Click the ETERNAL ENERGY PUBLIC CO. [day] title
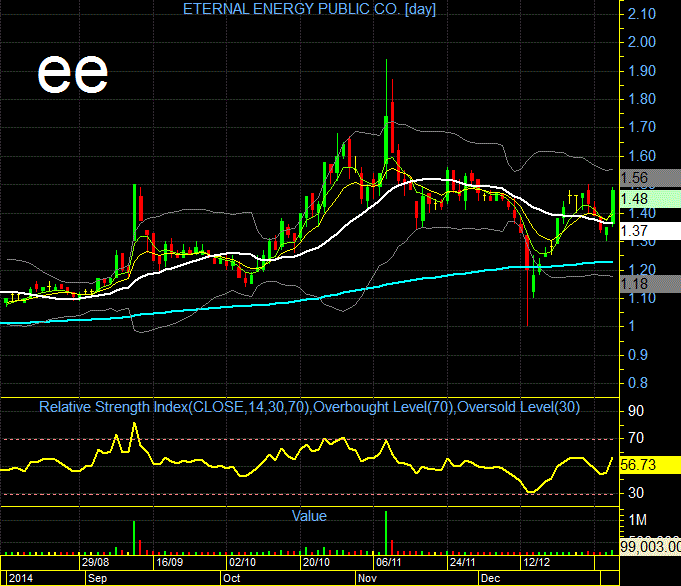The width and height of the screenshot is (681, 586). coord(309,9)
